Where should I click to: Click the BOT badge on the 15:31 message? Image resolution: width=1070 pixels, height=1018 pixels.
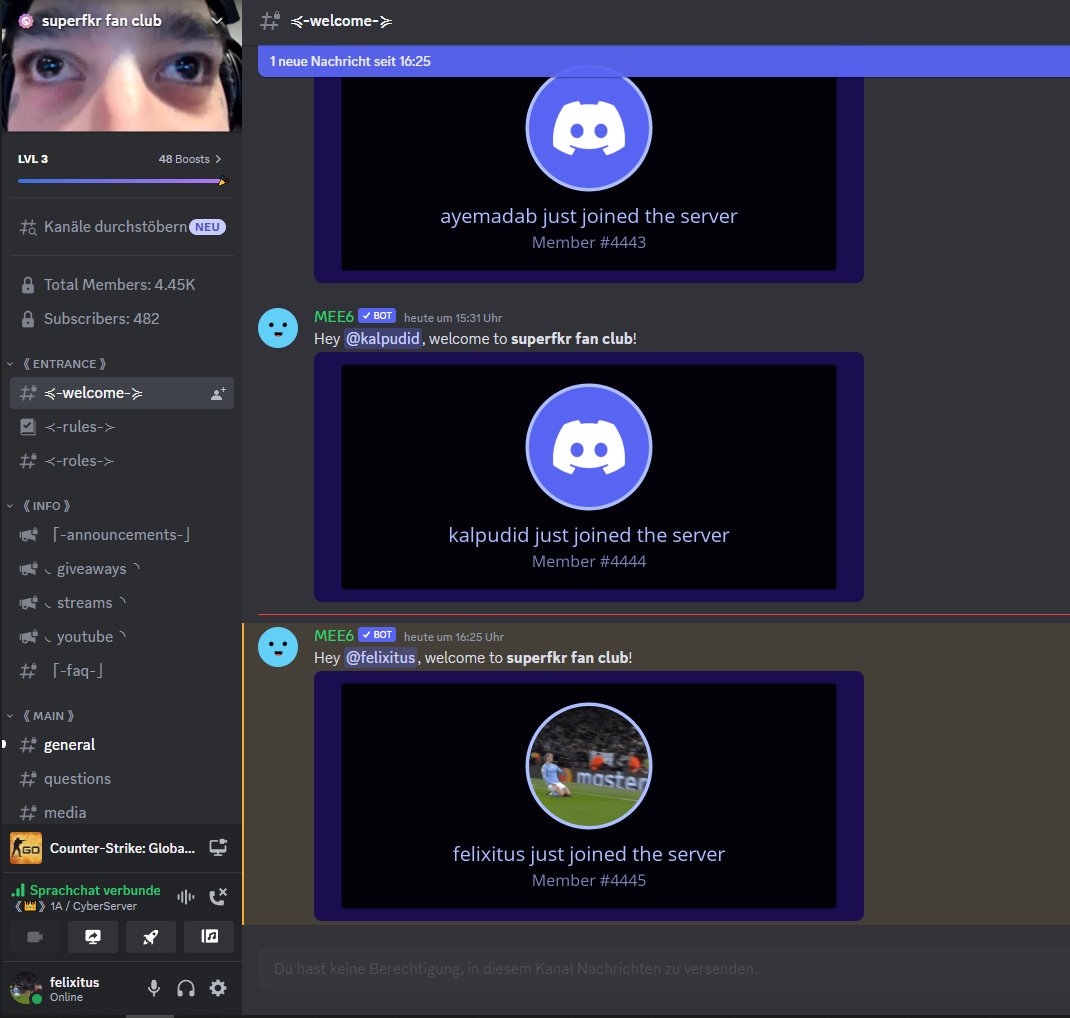(x=377, y=316)
